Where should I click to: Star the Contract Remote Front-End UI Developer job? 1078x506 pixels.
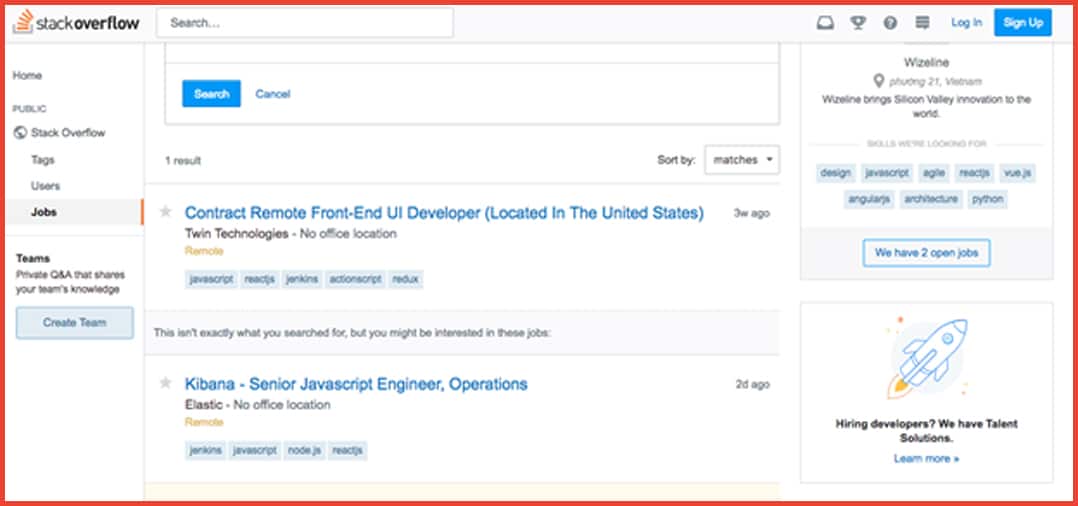pyautogui.click(x=165, y=212)
